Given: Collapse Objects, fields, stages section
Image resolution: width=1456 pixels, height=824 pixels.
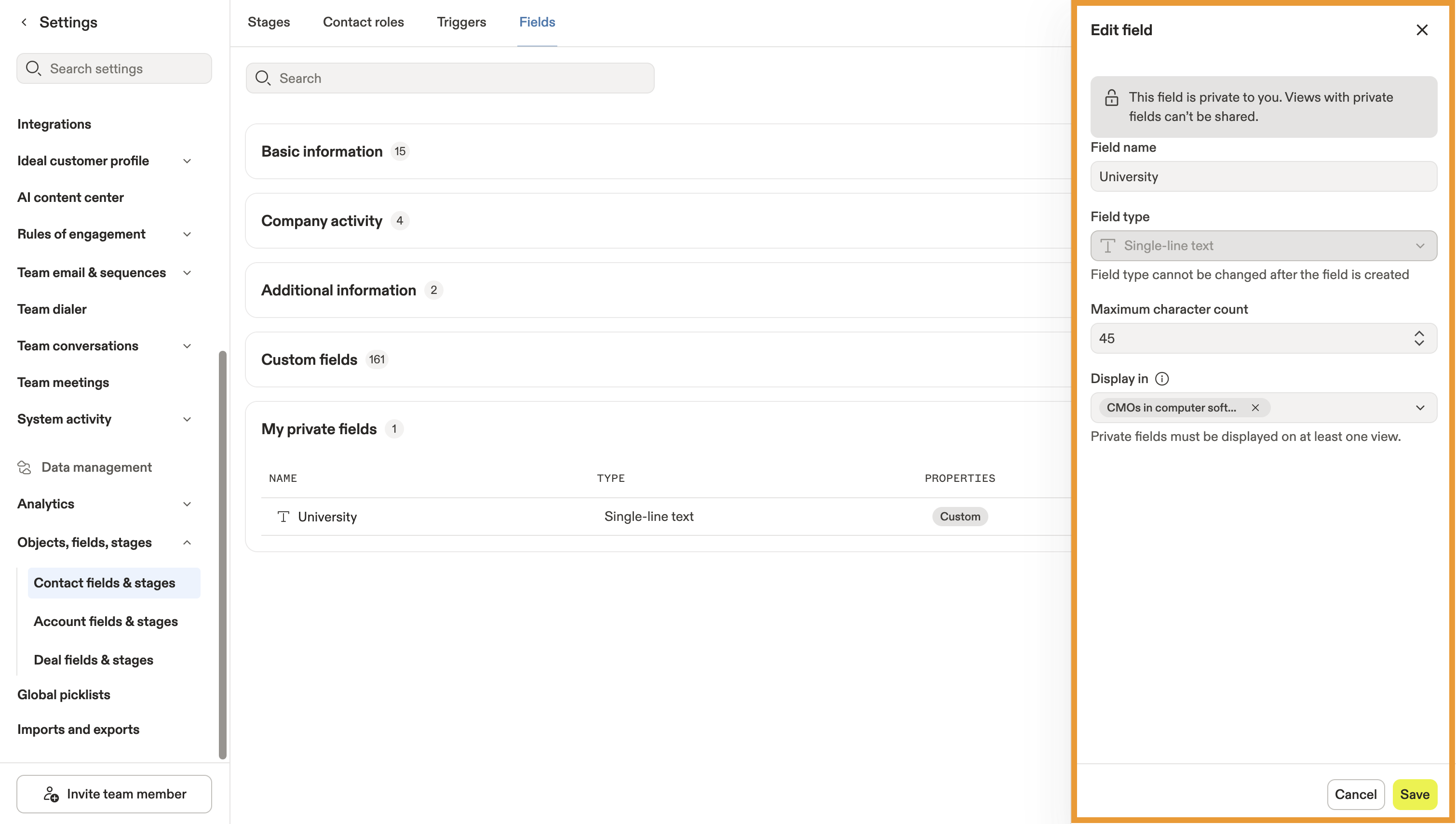Looking at the screenshot, I should tap(187, 543).
